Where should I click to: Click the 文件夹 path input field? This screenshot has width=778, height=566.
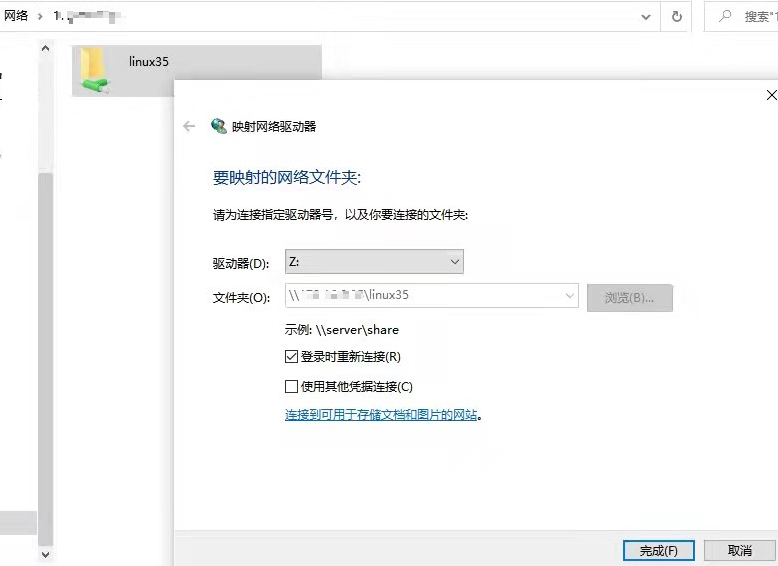[425, 296]
